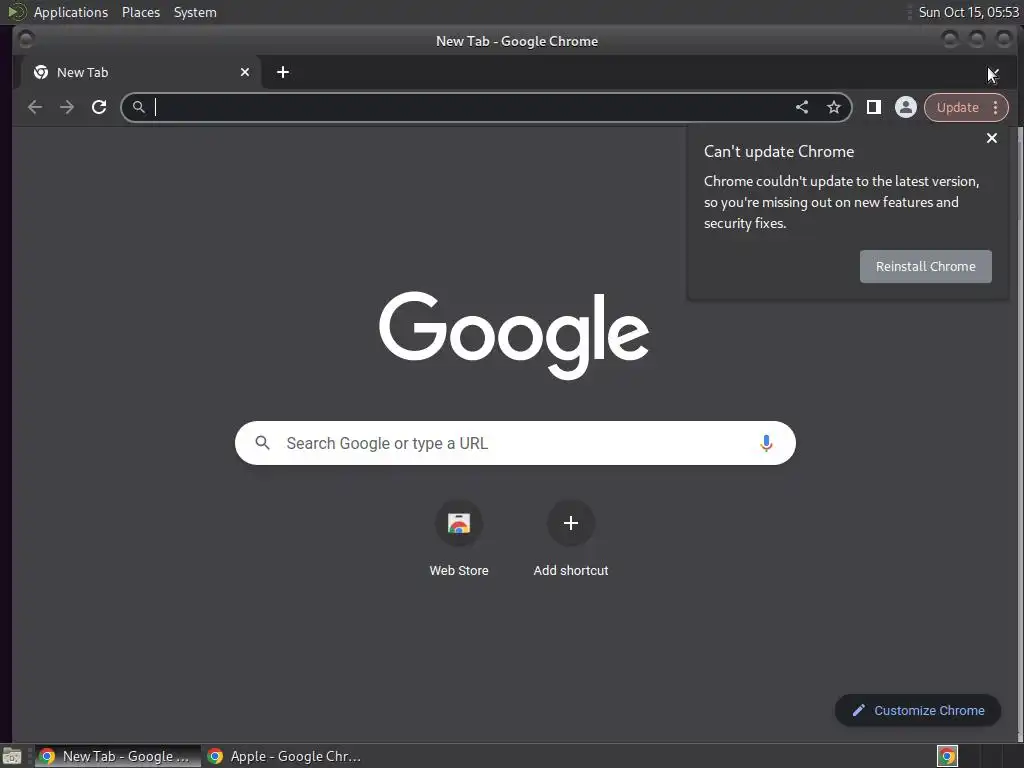Viewport: 1024px width, 768px height.
Task: Click Reinstall Chrome
Action: coord(925,266)
